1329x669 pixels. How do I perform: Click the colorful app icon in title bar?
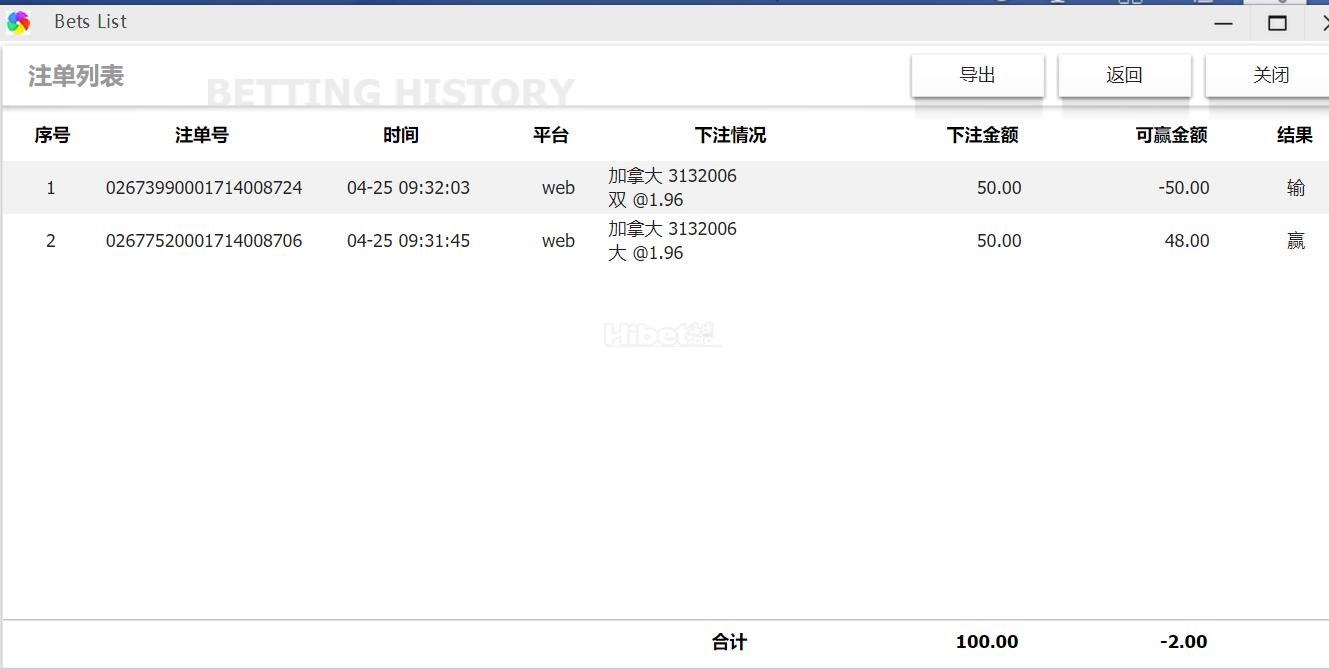tap(18, 22)
